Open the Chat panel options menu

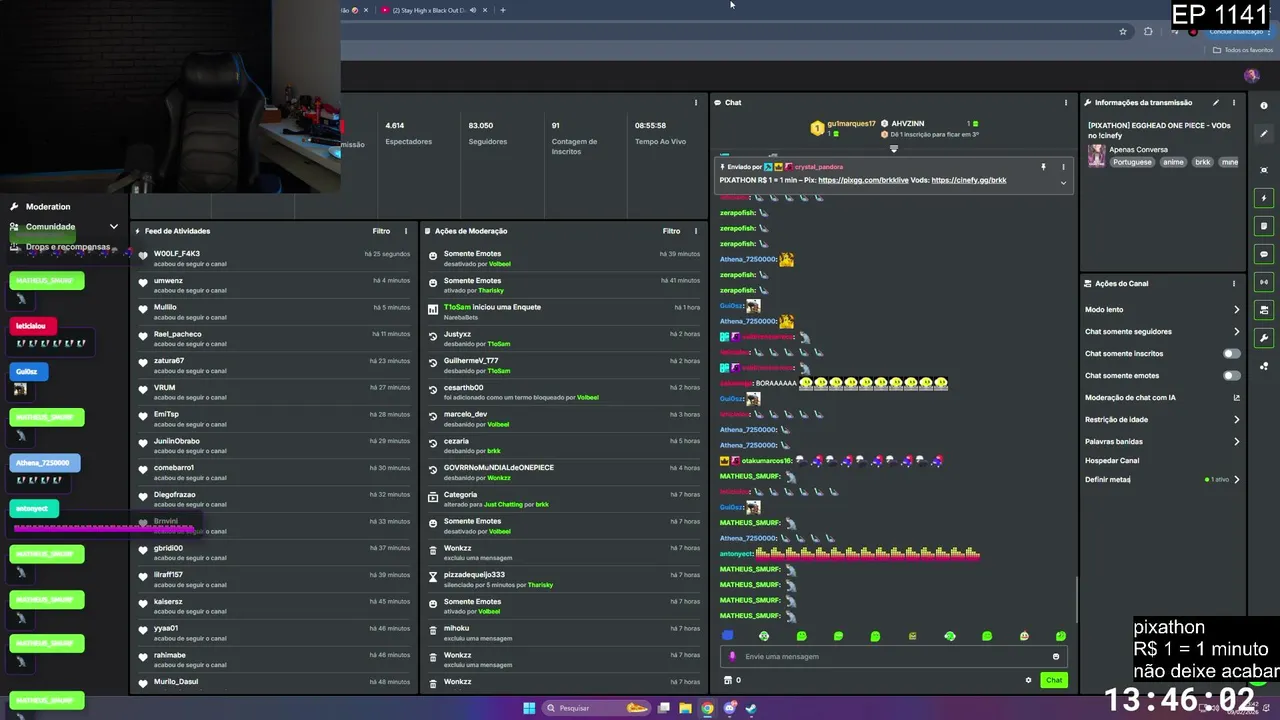1066,102
